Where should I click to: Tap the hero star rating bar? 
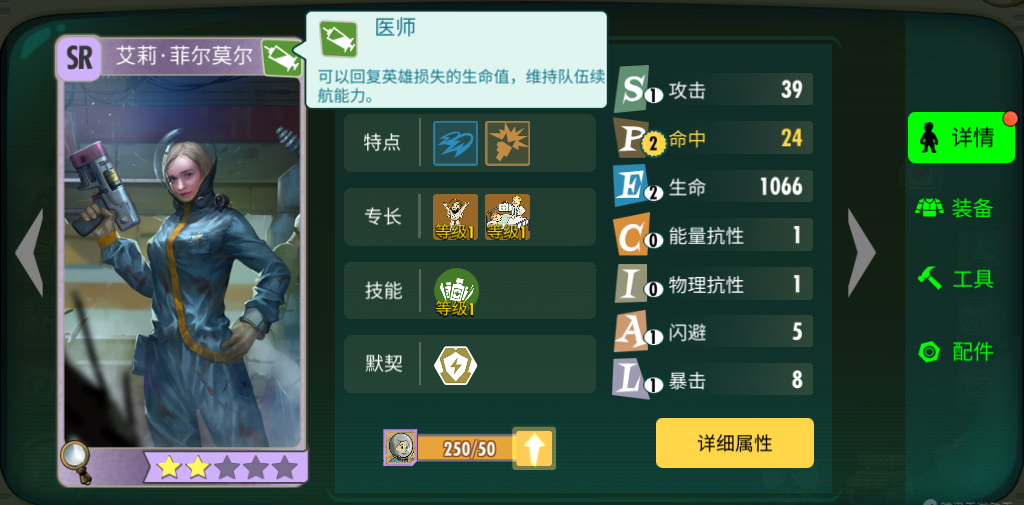226,467
